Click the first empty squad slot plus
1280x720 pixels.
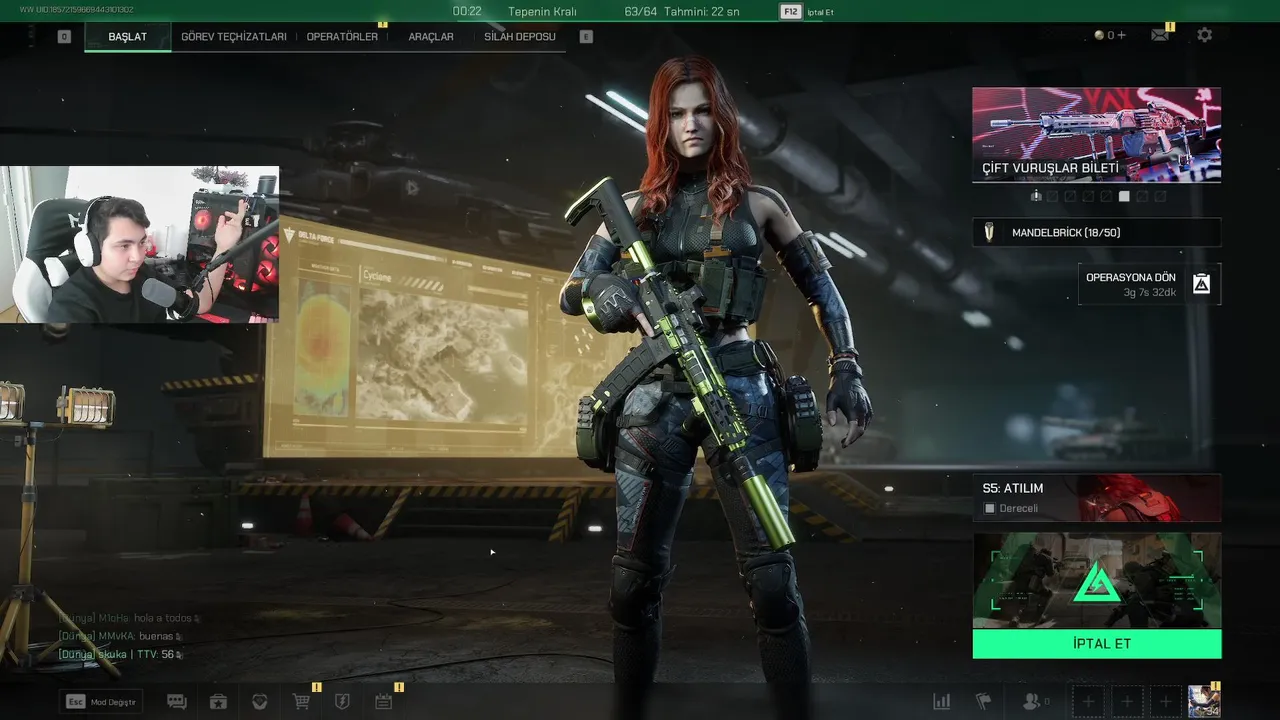[x=1089, y=702]
